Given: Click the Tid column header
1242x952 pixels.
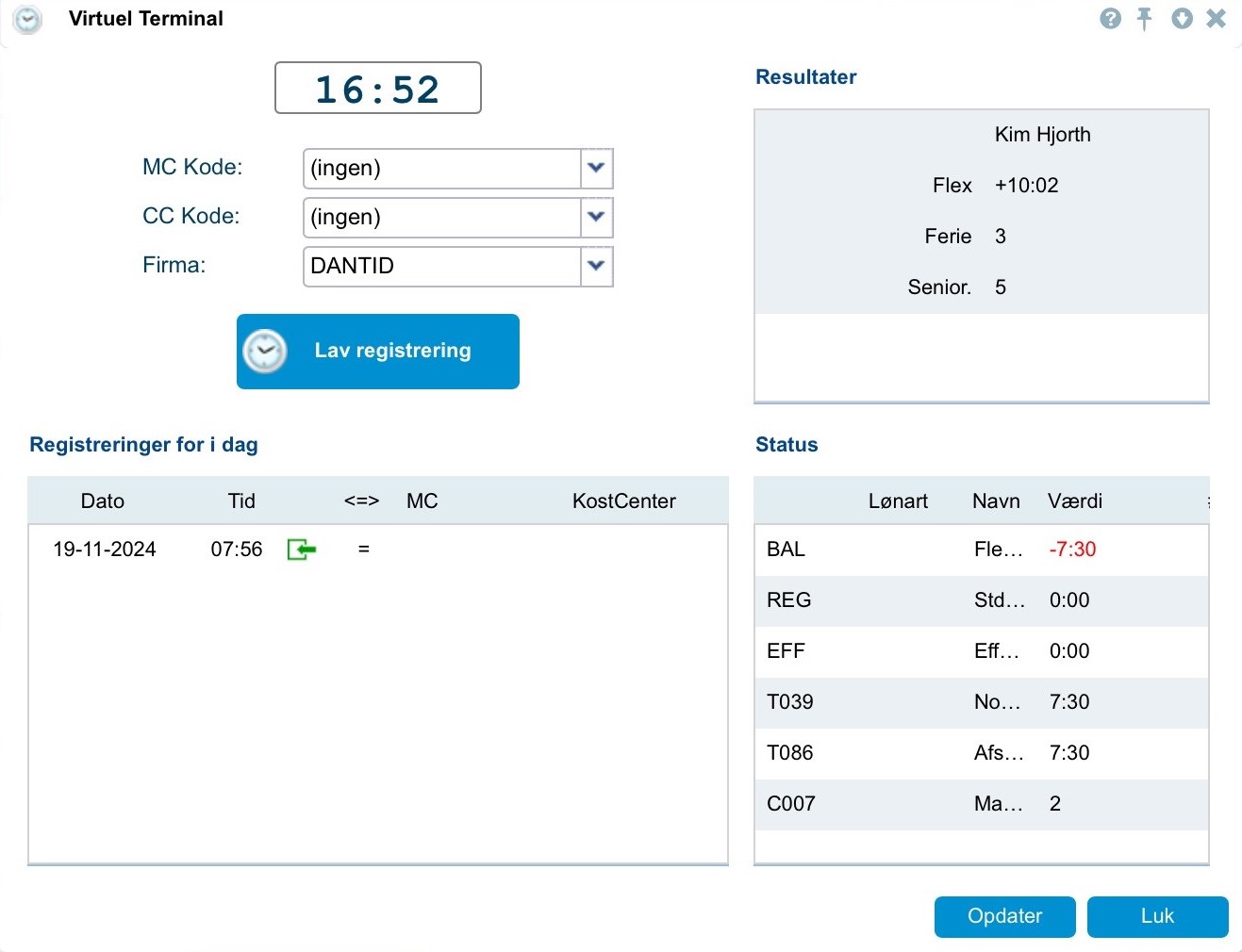Looking at the screenshot, I should (241, 501).
